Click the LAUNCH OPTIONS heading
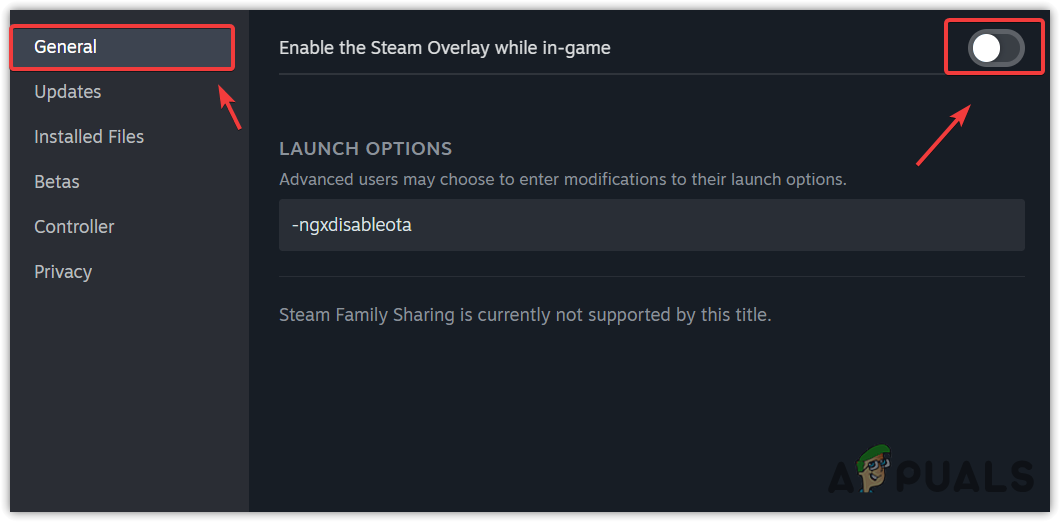1060x522 pixels. (x=365, y=149)
